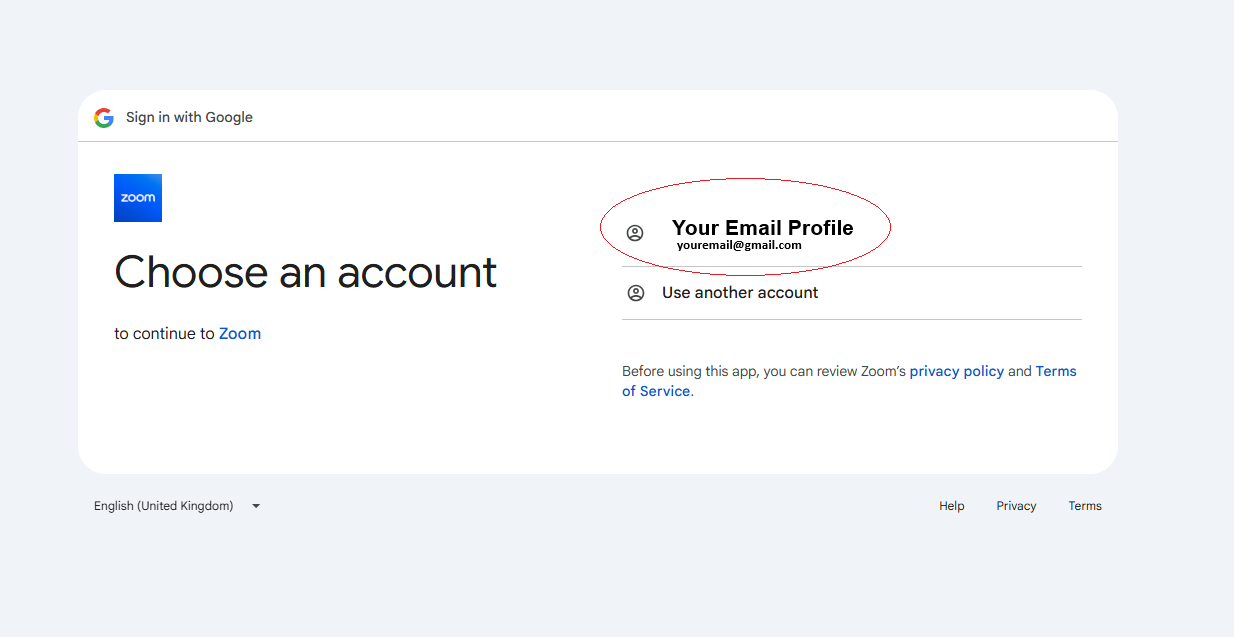
Task: Open the Terms of Service link
Action: point(849,381)
